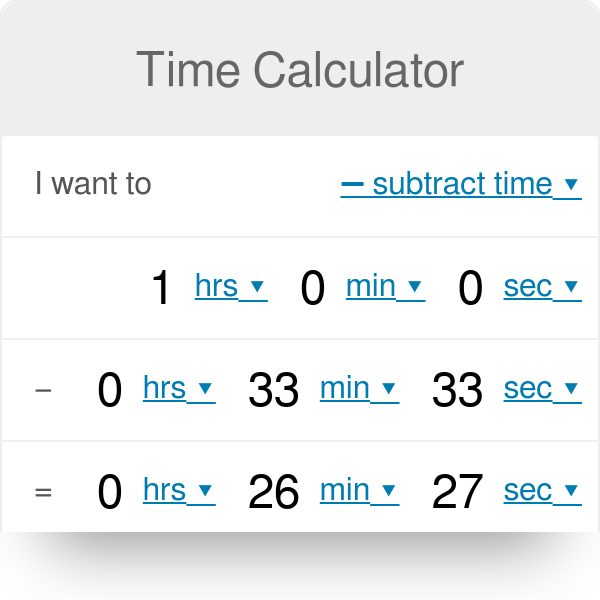Edit the first row seconds value 0
Image resolution: width=600 pixels, height=600 pixels.
(470, 289)
